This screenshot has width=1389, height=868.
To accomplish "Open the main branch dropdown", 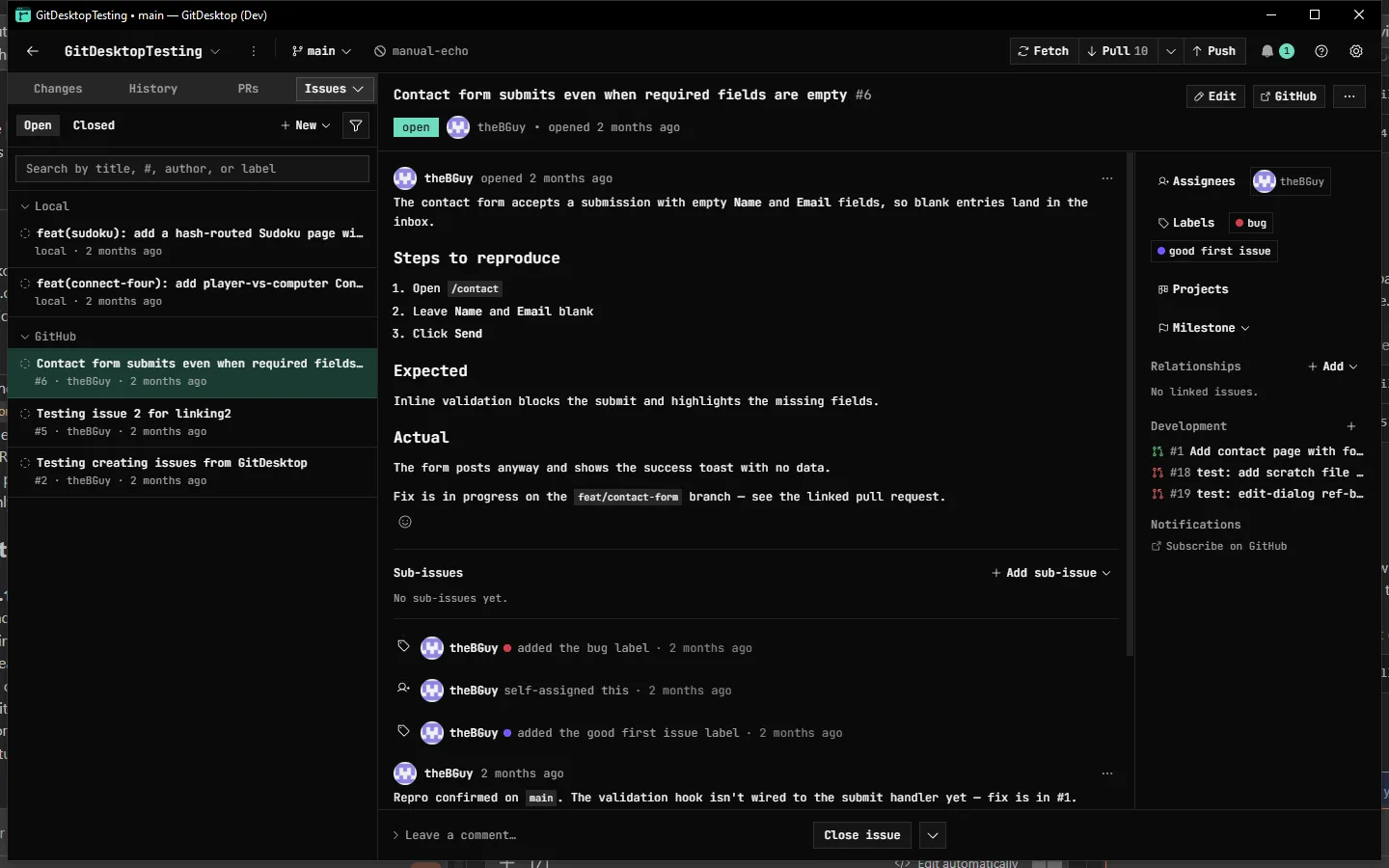I will [x=322, y=51].
